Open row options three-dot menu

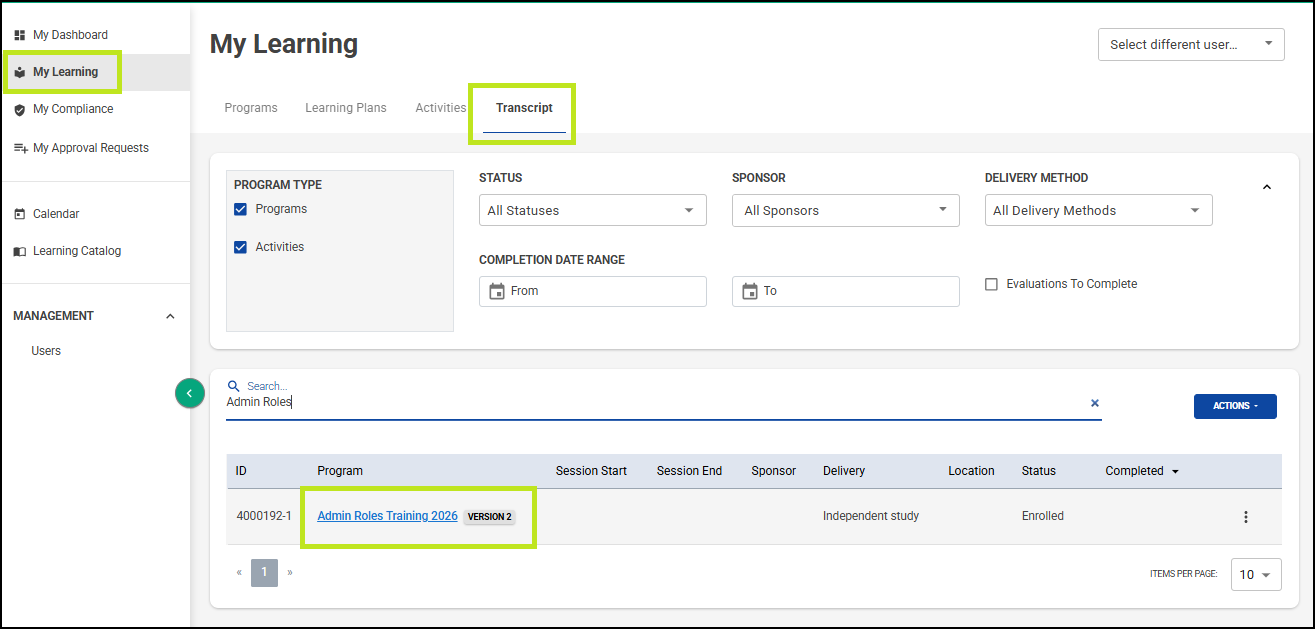pyautogui.click(x=1245, y=517)
